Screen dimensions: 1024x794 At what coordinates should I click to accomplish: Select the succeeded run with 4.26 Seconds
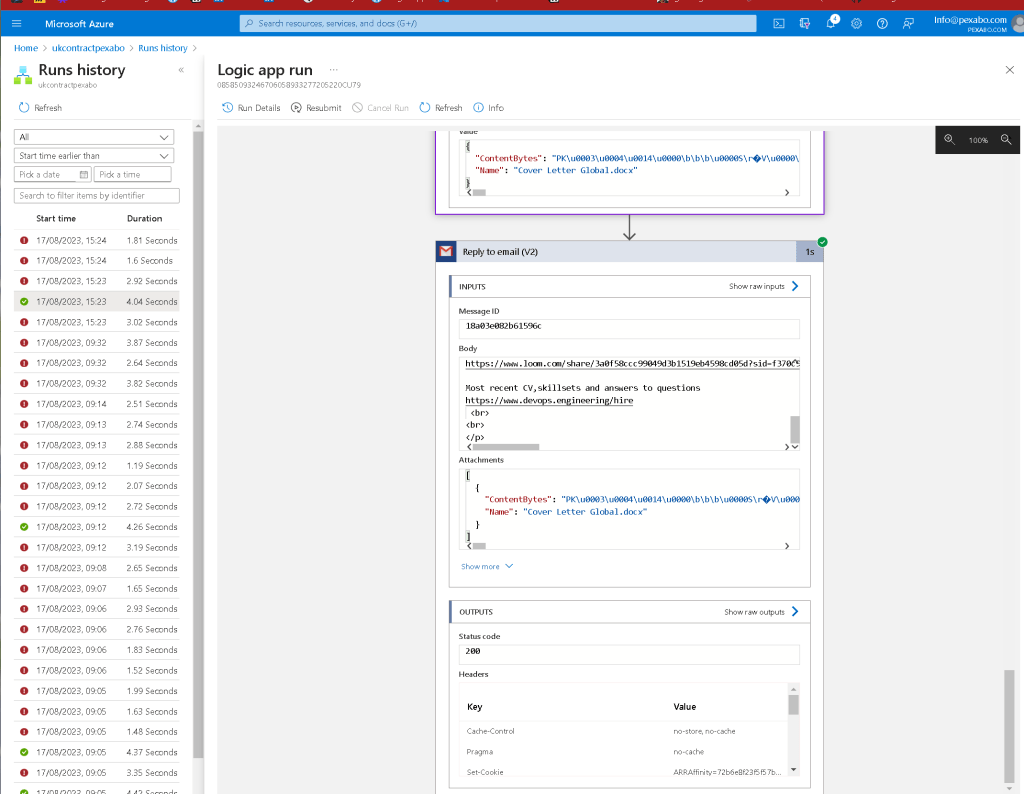pos(97,527)
